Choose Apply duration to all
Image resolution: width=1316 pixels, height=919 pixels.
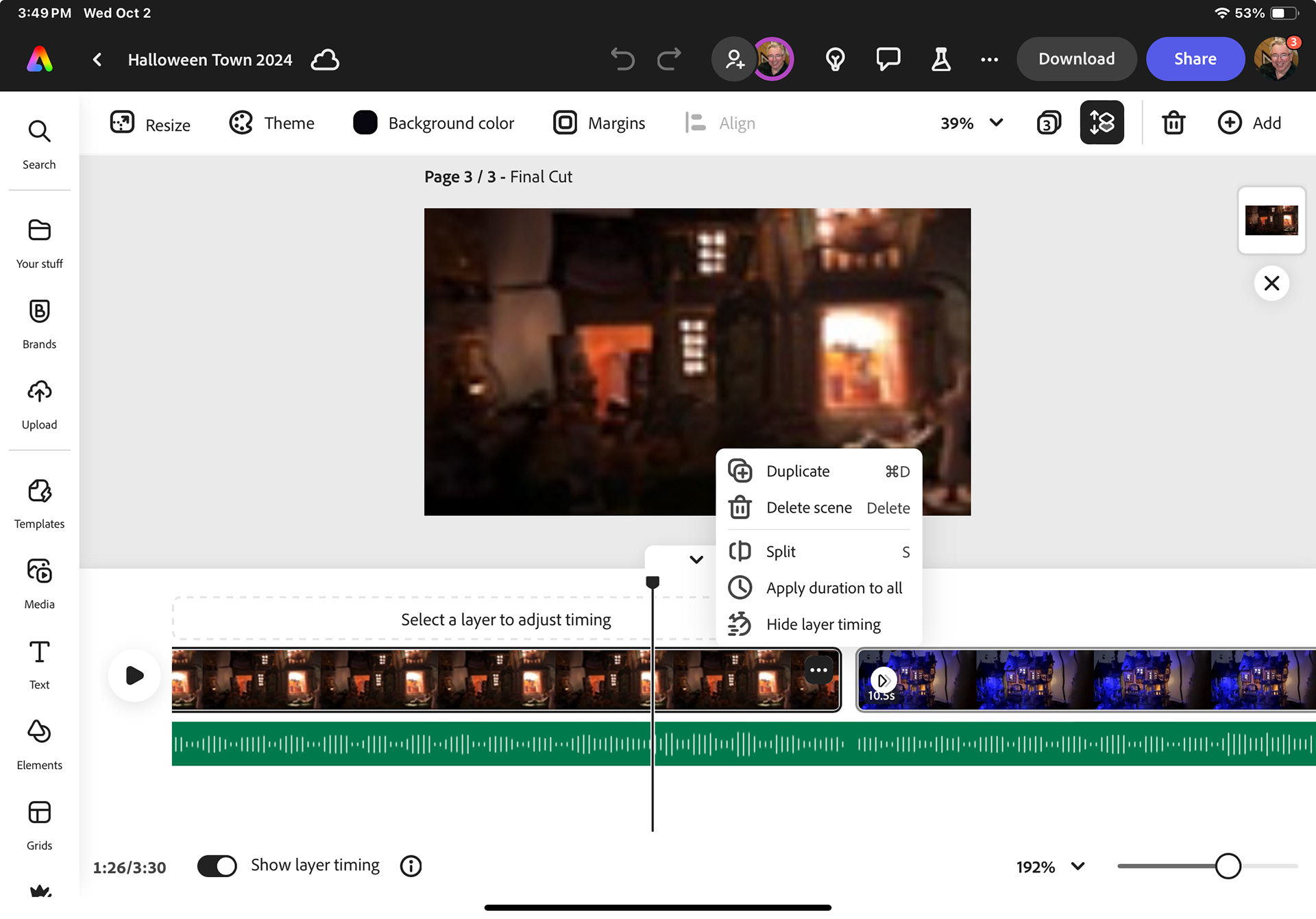pyautogui.click(x=819, y=588)
